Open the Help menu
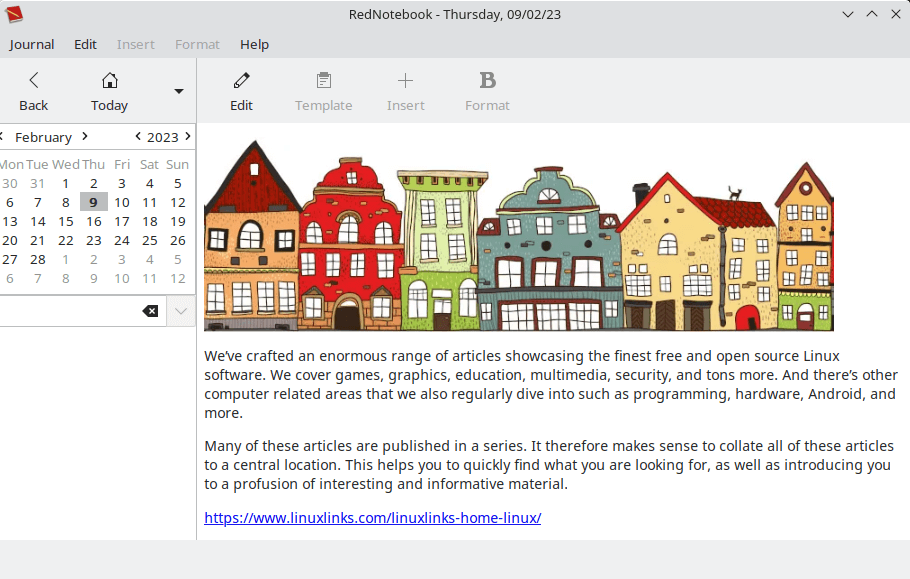 (254, 44)
